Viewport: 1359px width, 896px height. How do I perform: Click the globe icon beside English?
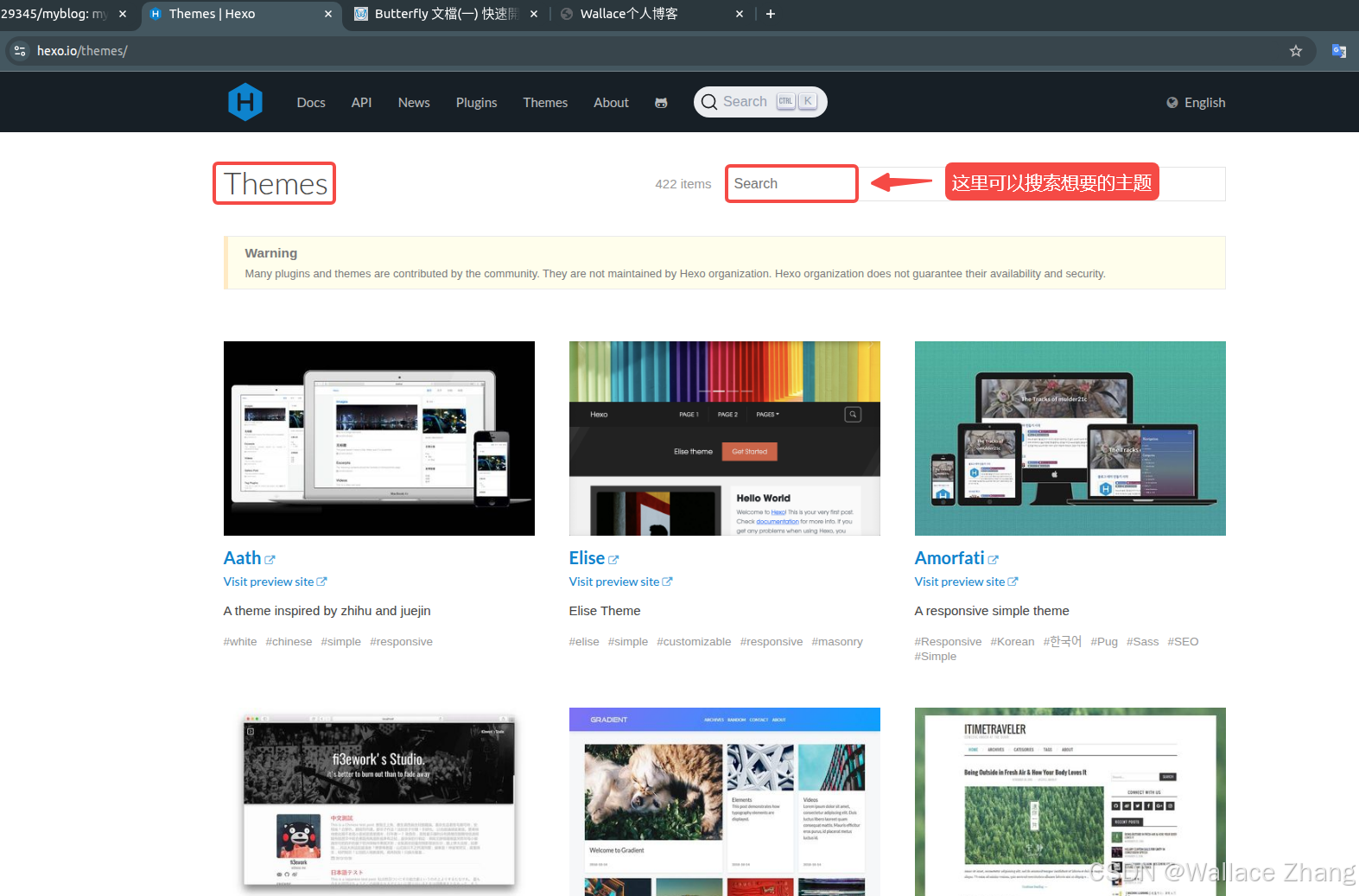(1172, 102)
